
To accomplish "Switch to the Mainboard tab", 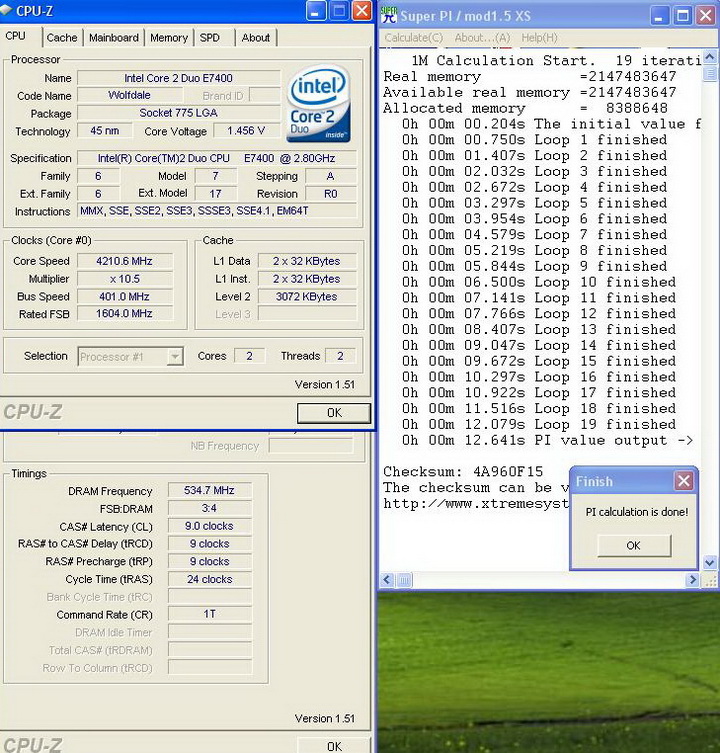I will pyautogui.click(x=114, y=37).
